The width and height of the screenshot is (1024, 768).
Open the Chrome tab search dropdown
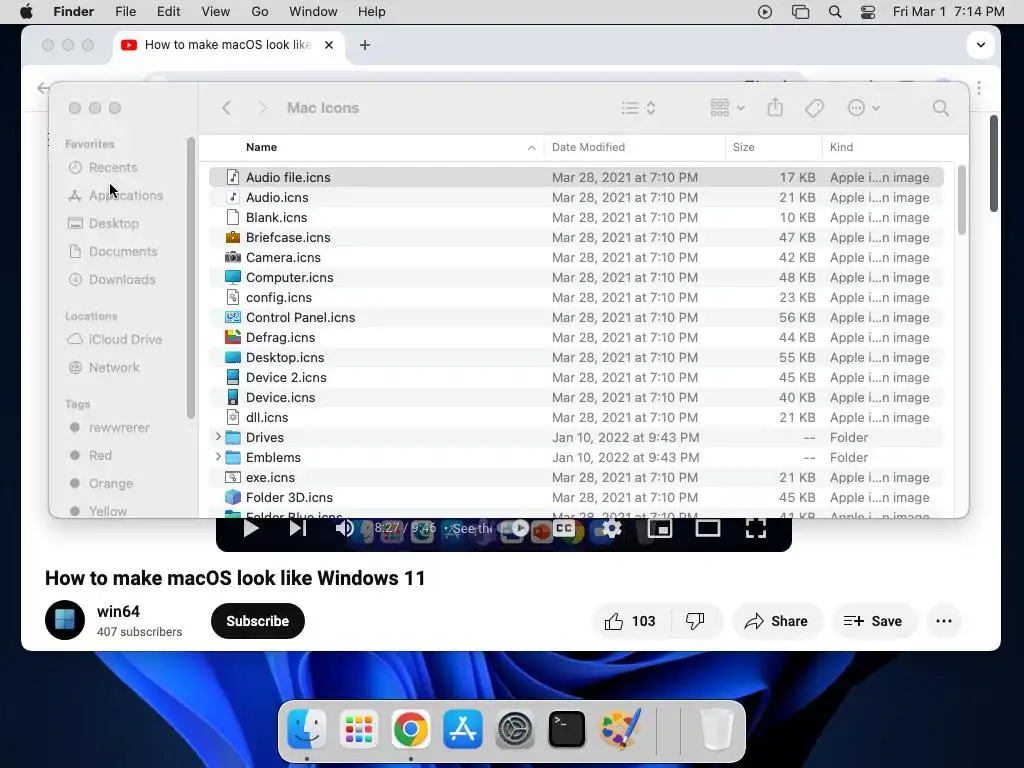point(980,45)
